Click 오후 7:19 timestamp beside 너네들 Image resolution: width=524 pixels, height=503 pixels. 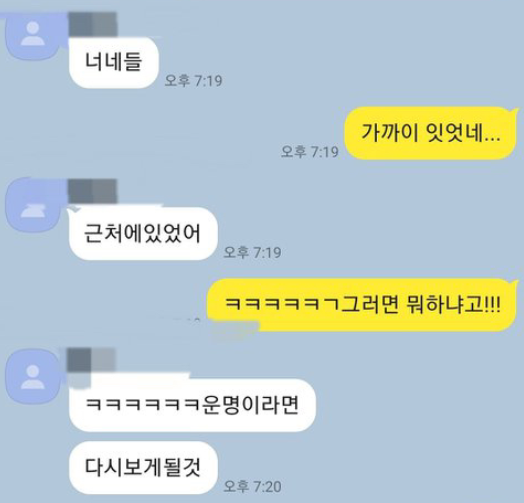(193, 81)
